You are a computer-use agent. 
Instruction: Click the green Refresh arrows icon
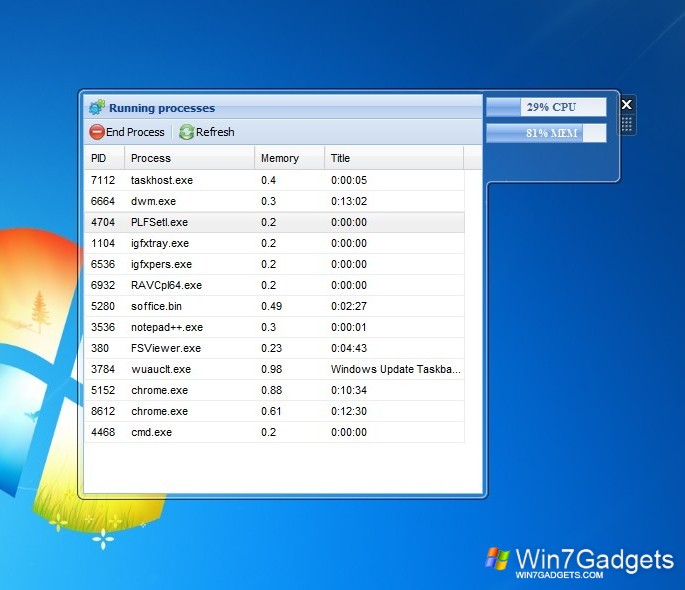[187, 132]
